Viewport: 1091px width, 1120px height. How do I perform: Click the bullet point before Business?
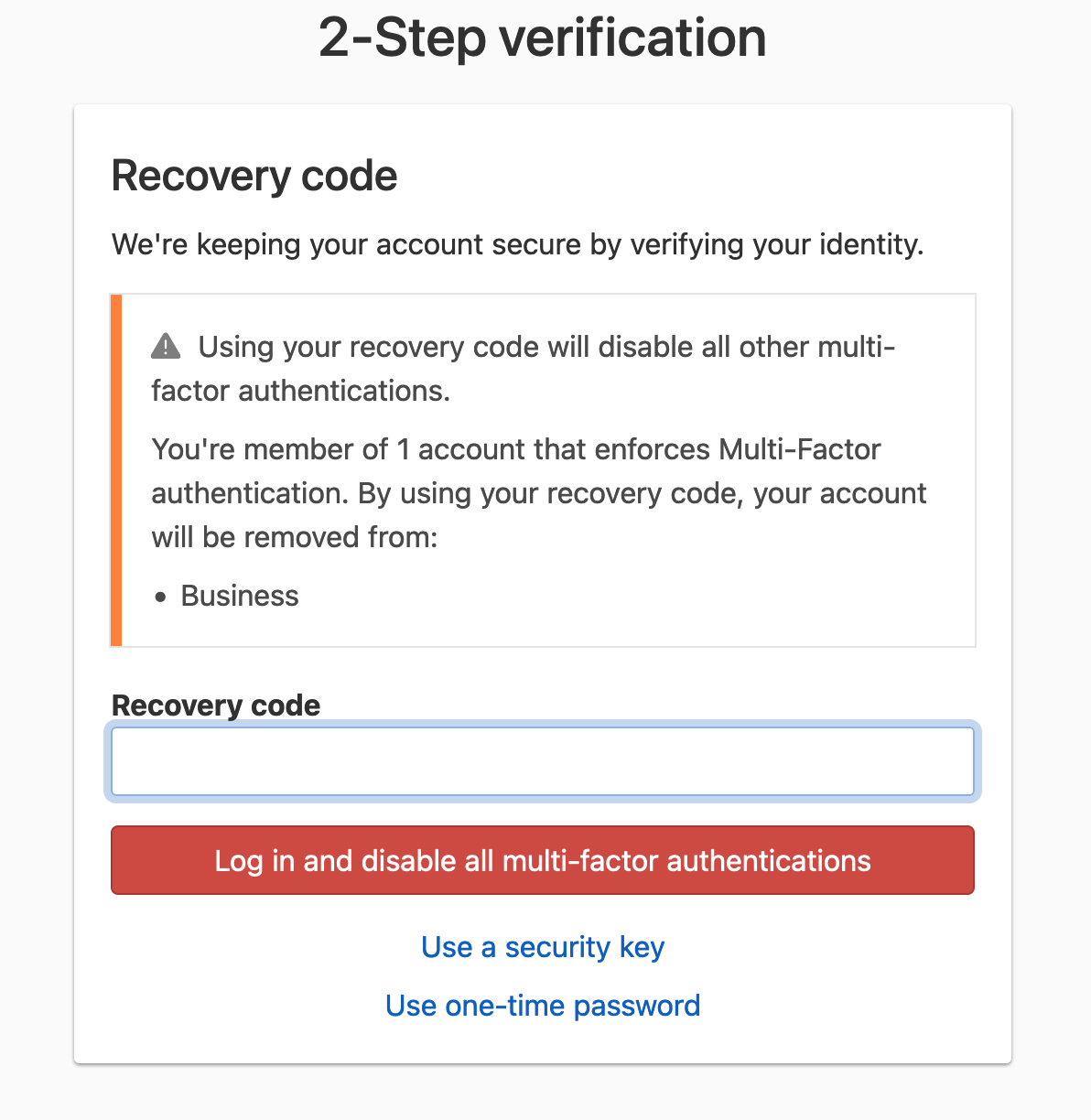[161, 598]
